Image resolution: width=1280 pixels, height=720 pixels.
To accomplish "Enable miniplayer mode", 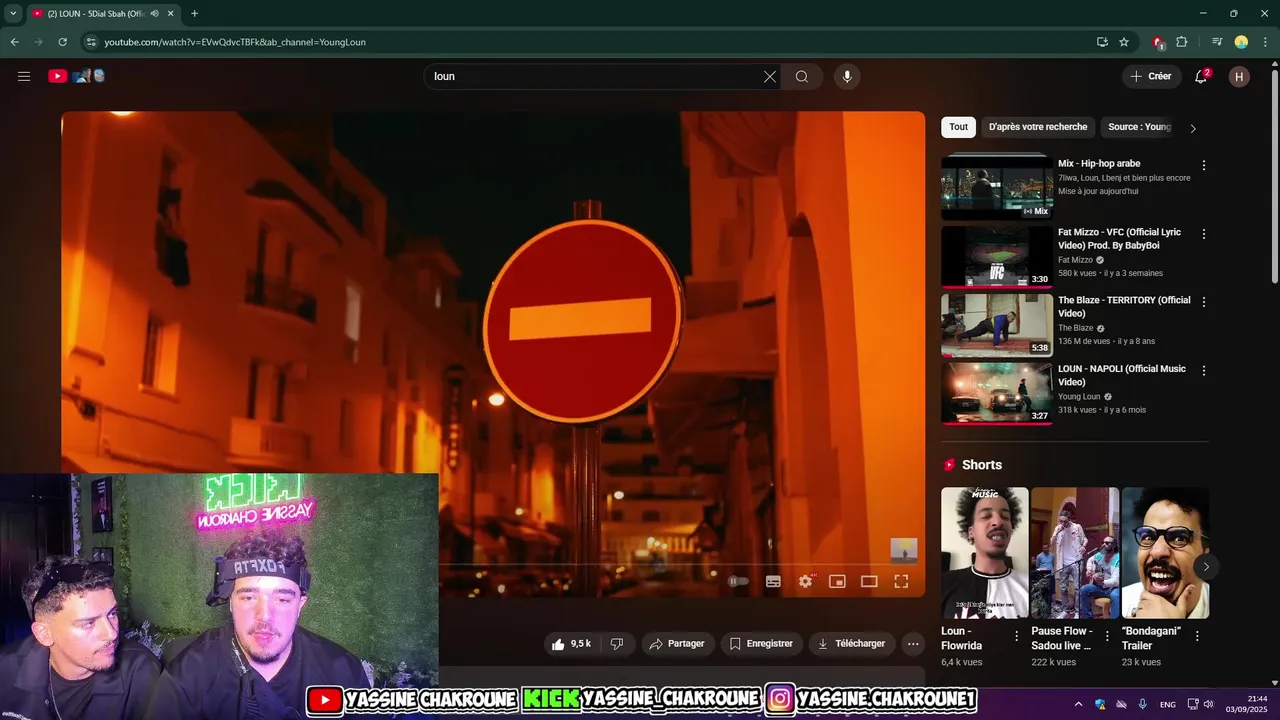I will point(837,581).
